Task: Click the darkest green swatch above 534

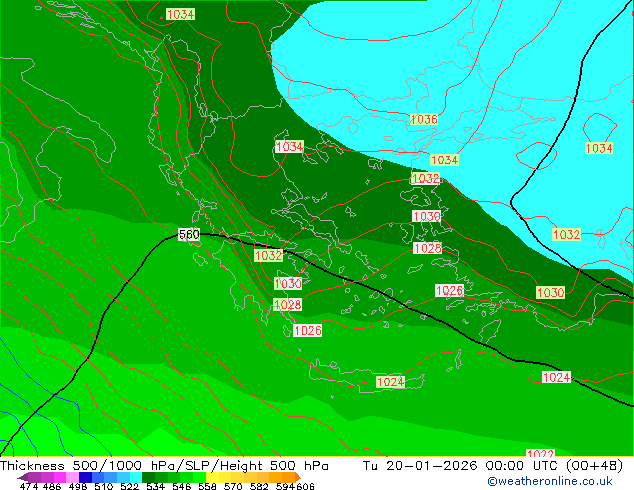Action: (148, 477)
